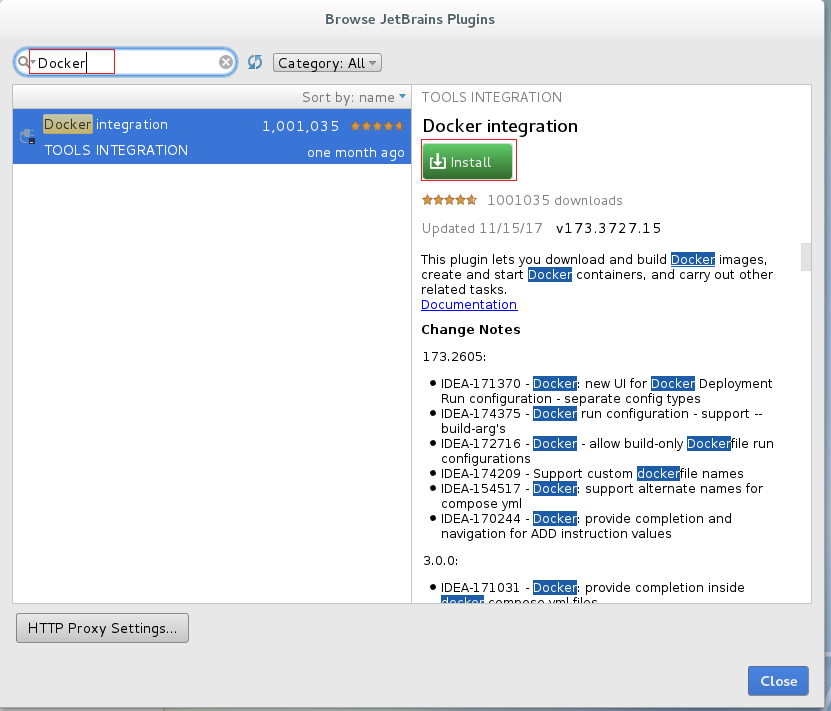Click the IDEA-154517 change note line
This screenshot has height=711, width=831.
pyautogui.click(x=602, y=496)
